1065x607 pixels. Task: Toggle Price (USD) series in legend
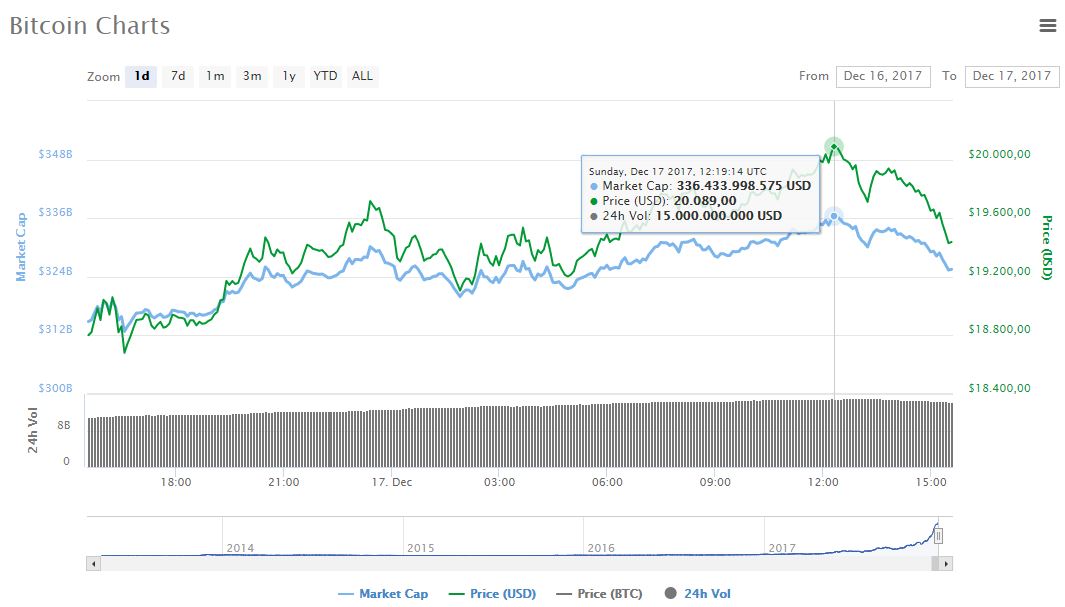click(x=493, y=593)
